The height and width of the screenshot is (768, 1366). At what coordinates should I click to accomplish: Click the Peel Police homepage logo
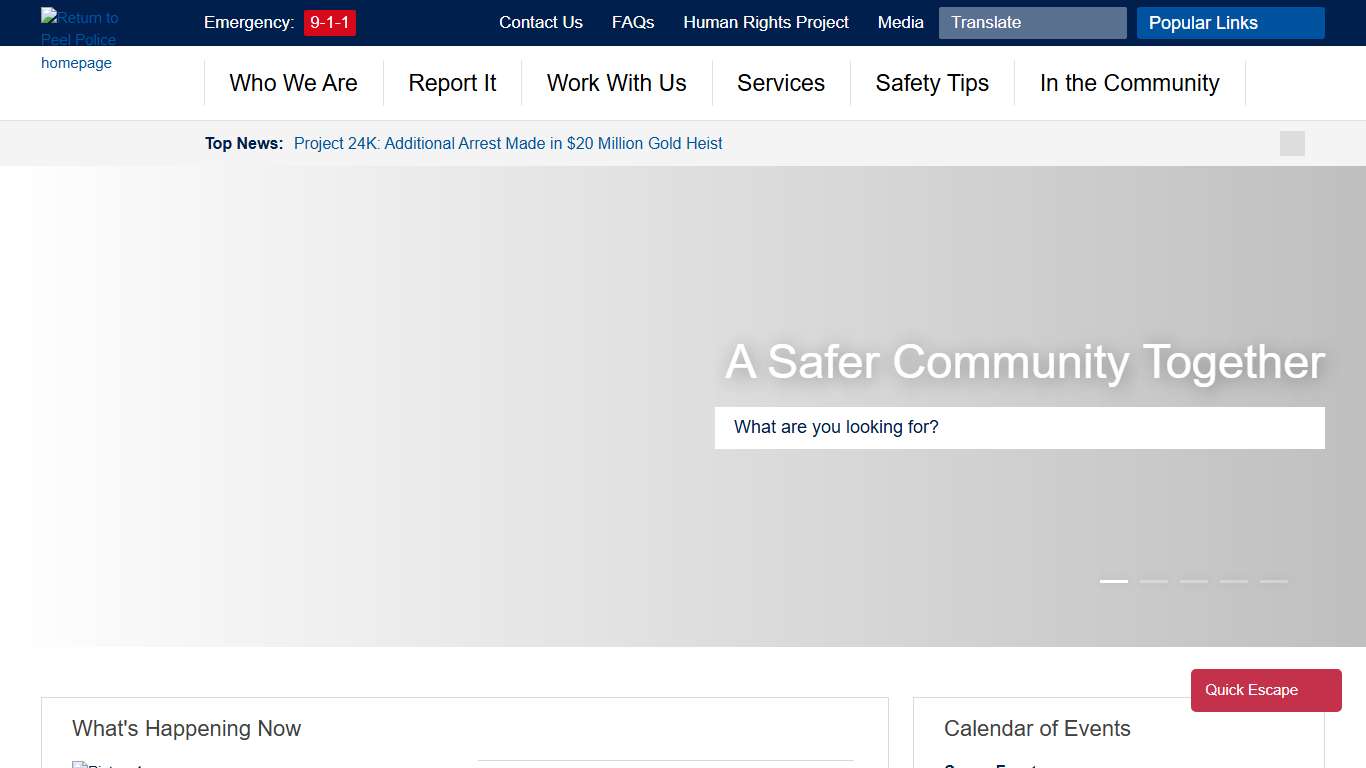(79, 40)
